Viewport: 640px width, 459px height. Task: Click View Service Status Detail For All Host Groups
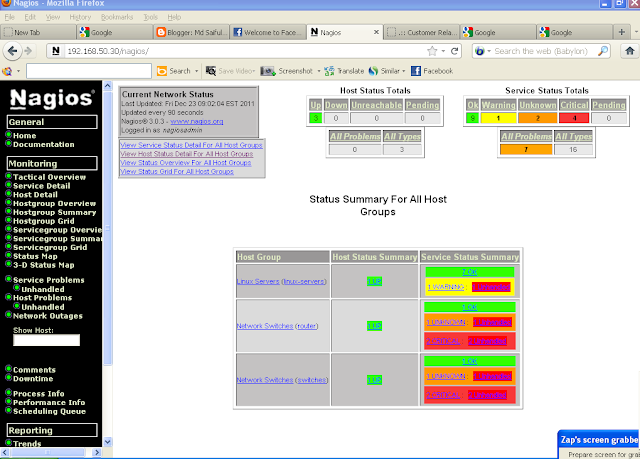click(191, 145)
